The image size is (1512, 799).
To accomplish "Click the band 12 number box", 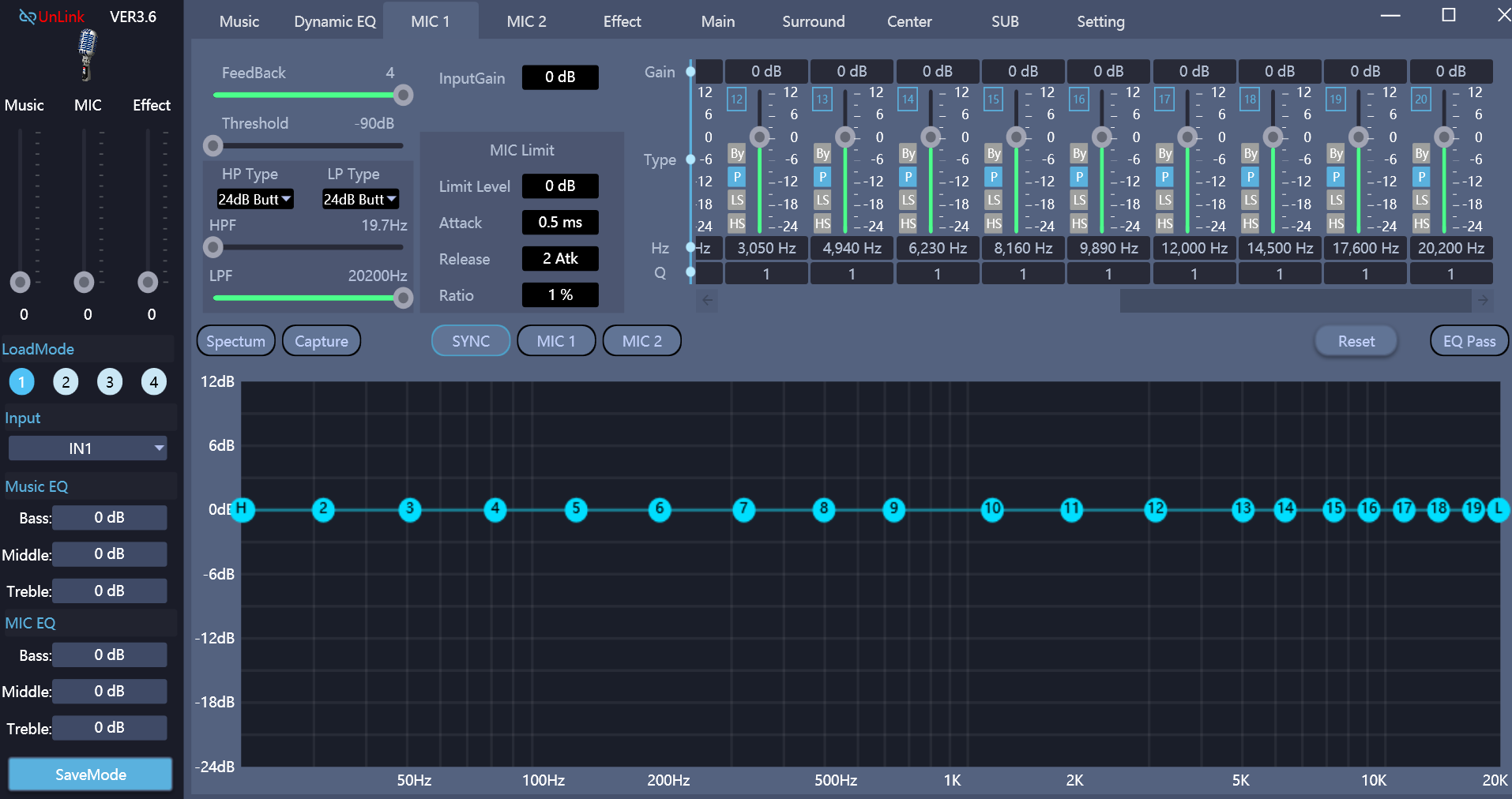I will coord(736,99).
